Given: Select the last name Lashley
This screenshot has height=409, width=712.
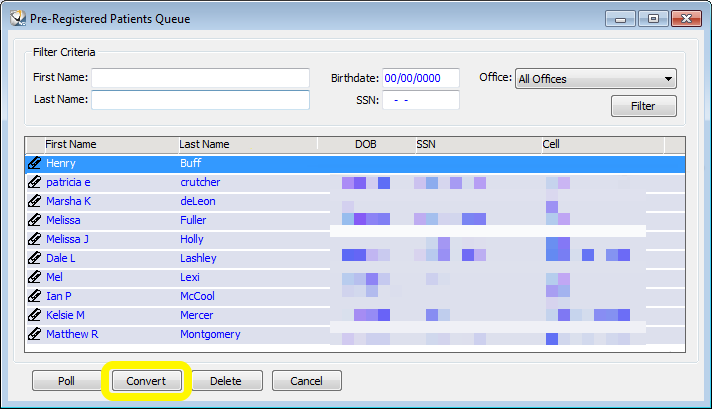Looking at the screenshot, I should [198, 258].
